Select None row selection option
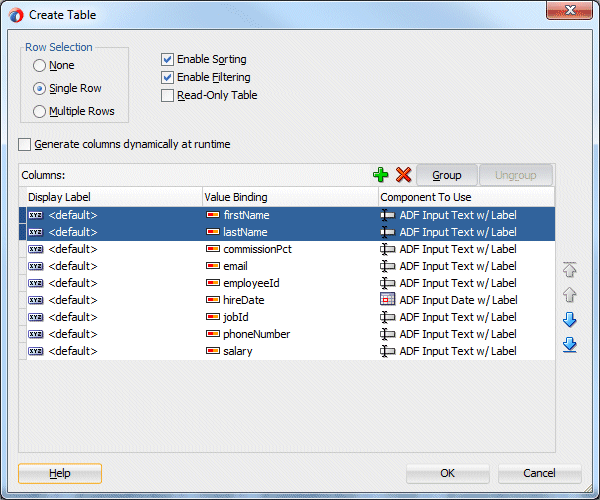600x500 pixels. click(x=39, y=65)
